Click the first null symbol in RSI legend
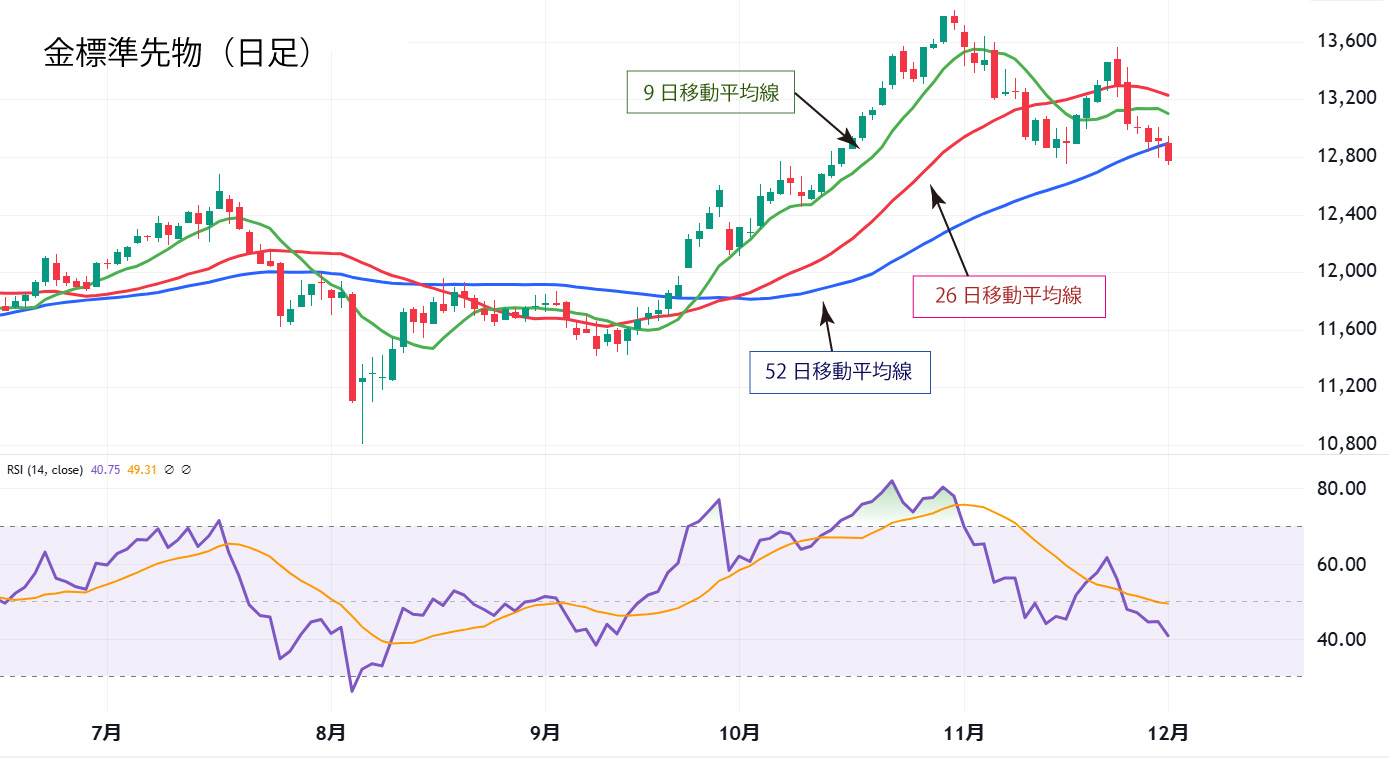Image resolution: width=1389 pixels, height=762 pixels. (x=169, y=469)
